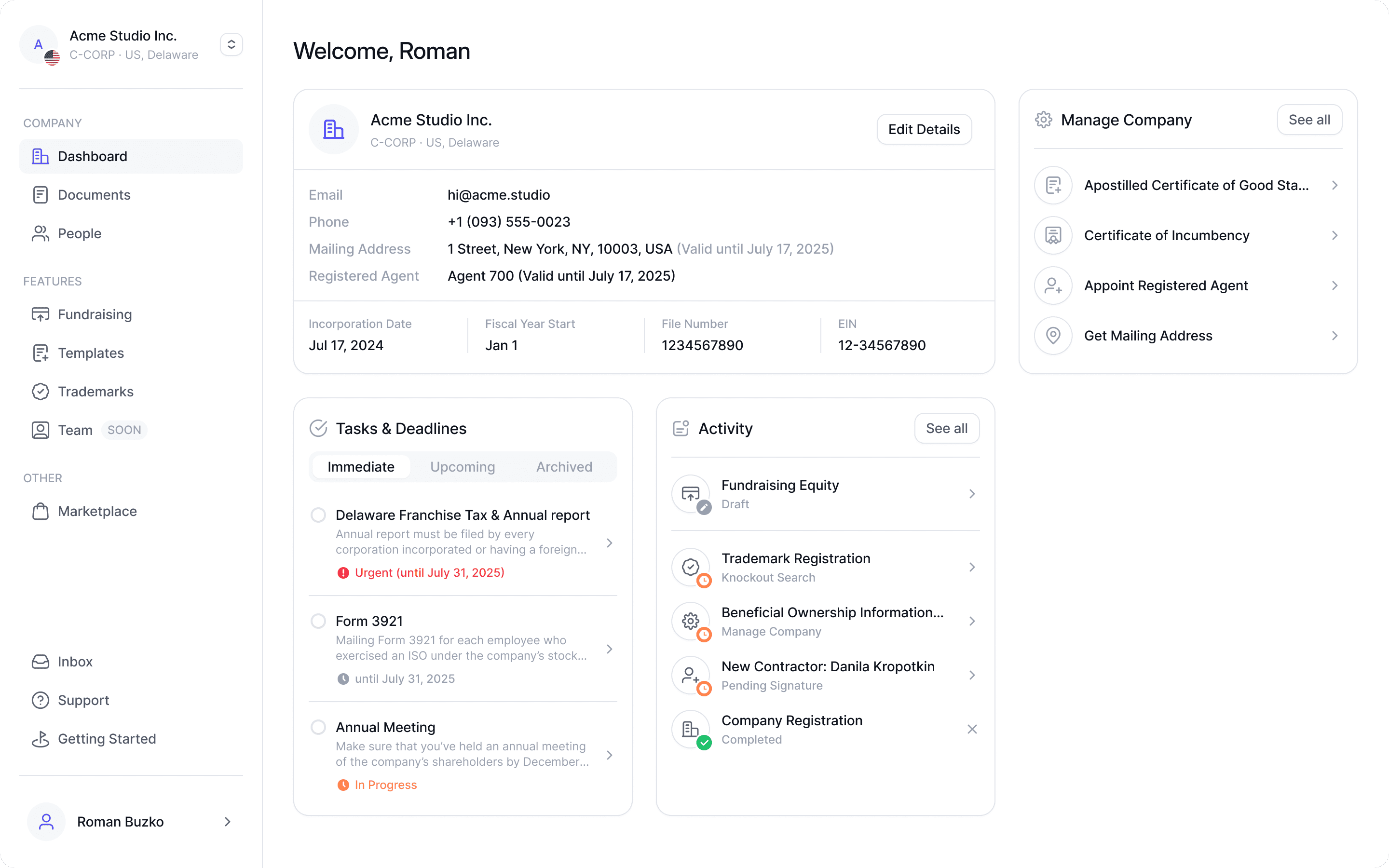Expand Fundraising Equity activity chevron
This screenshot has width=1389, height=868.
(972, 494)
